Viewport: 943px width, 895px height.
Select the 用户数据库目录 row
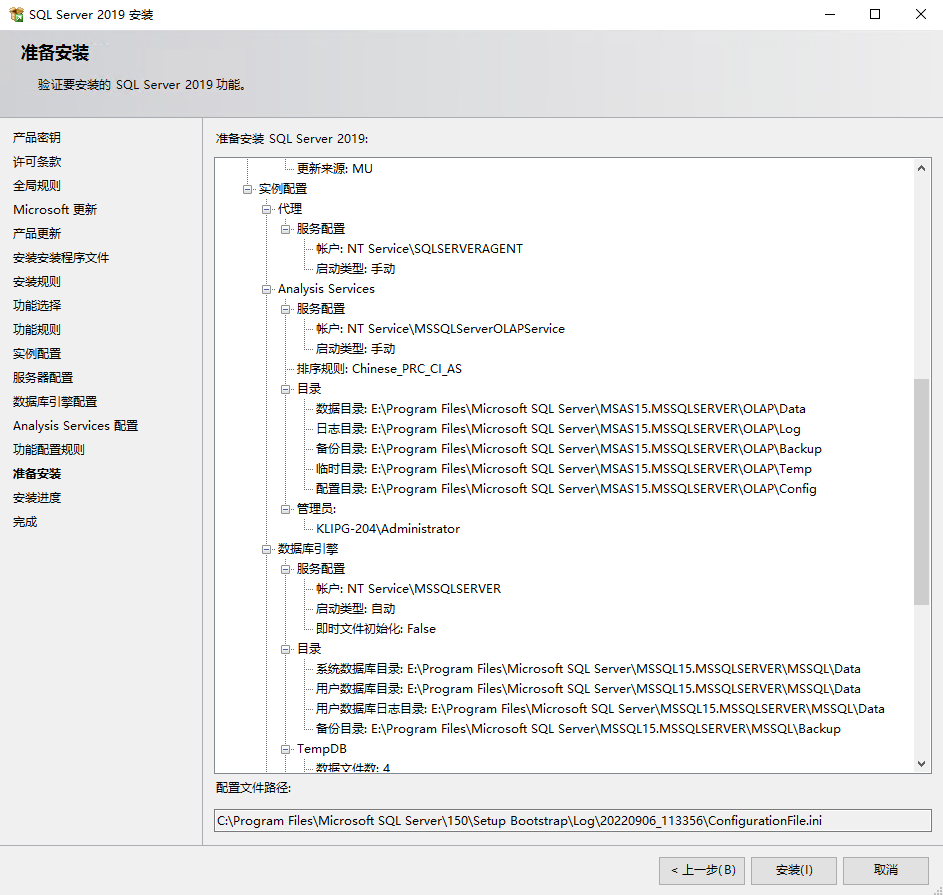tap(588, 689)
